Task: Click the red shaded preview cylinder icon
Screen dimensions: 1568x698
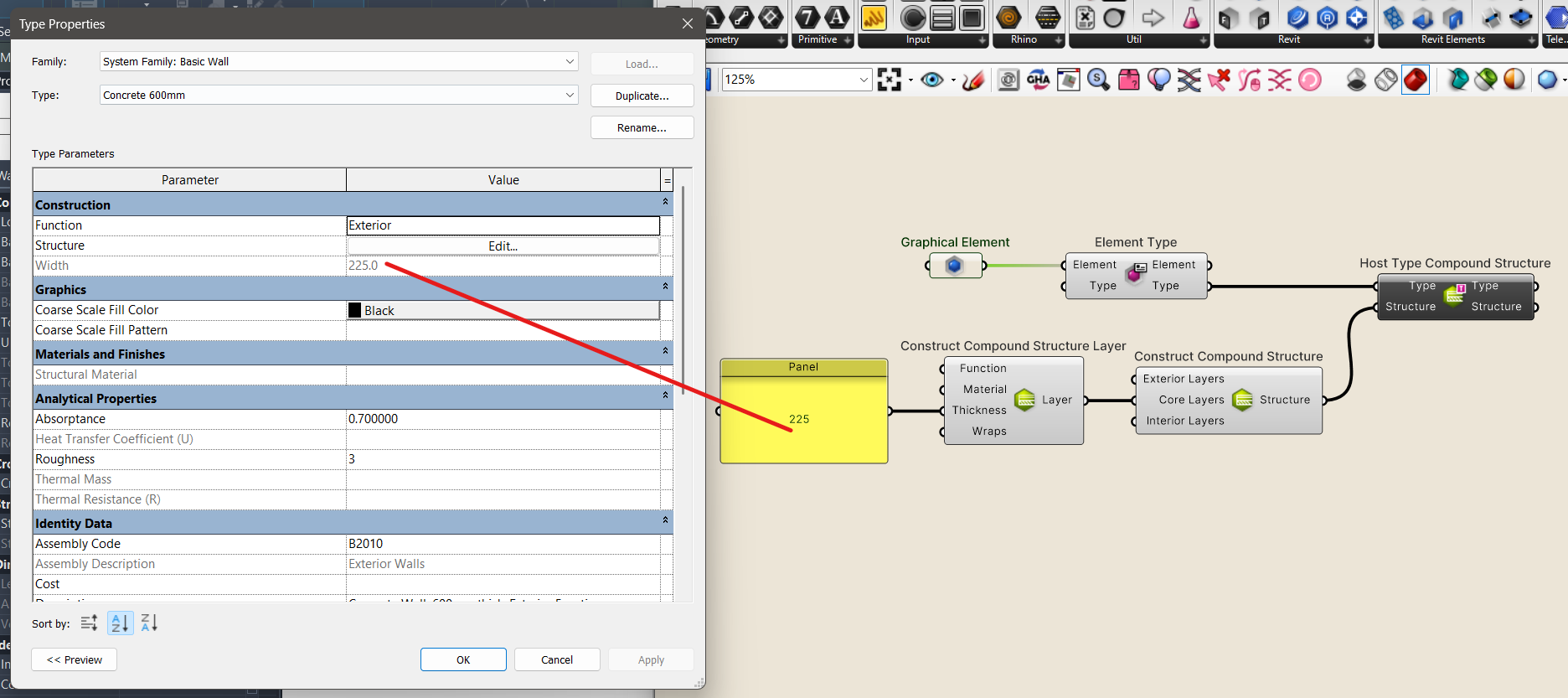Action: tap(1415, 80)
